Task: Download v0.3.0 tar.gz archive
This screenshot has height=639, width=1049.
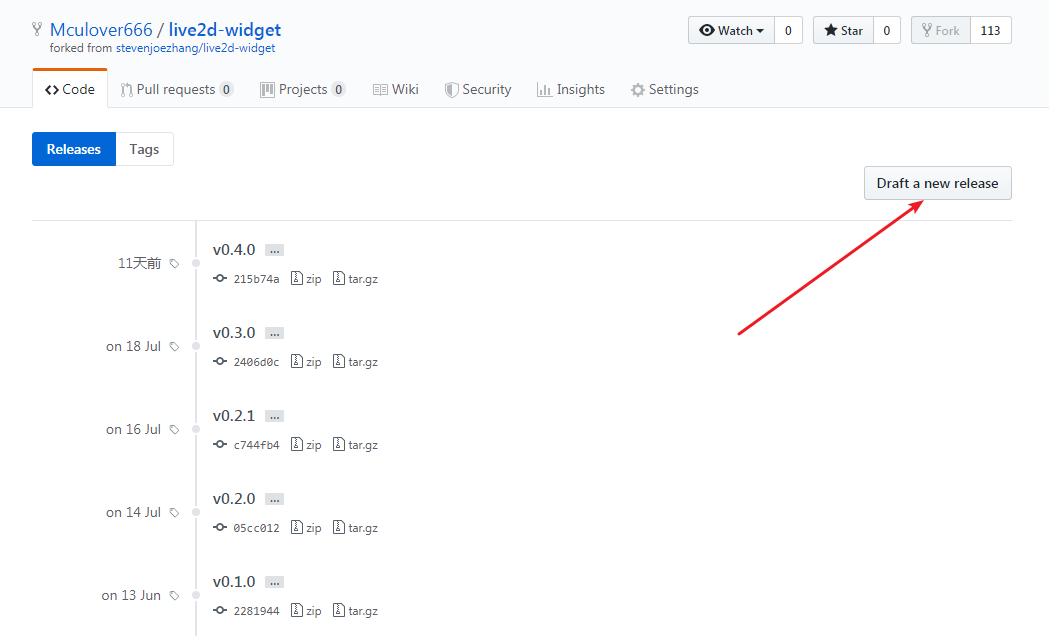Action: (x=355, y=361)
